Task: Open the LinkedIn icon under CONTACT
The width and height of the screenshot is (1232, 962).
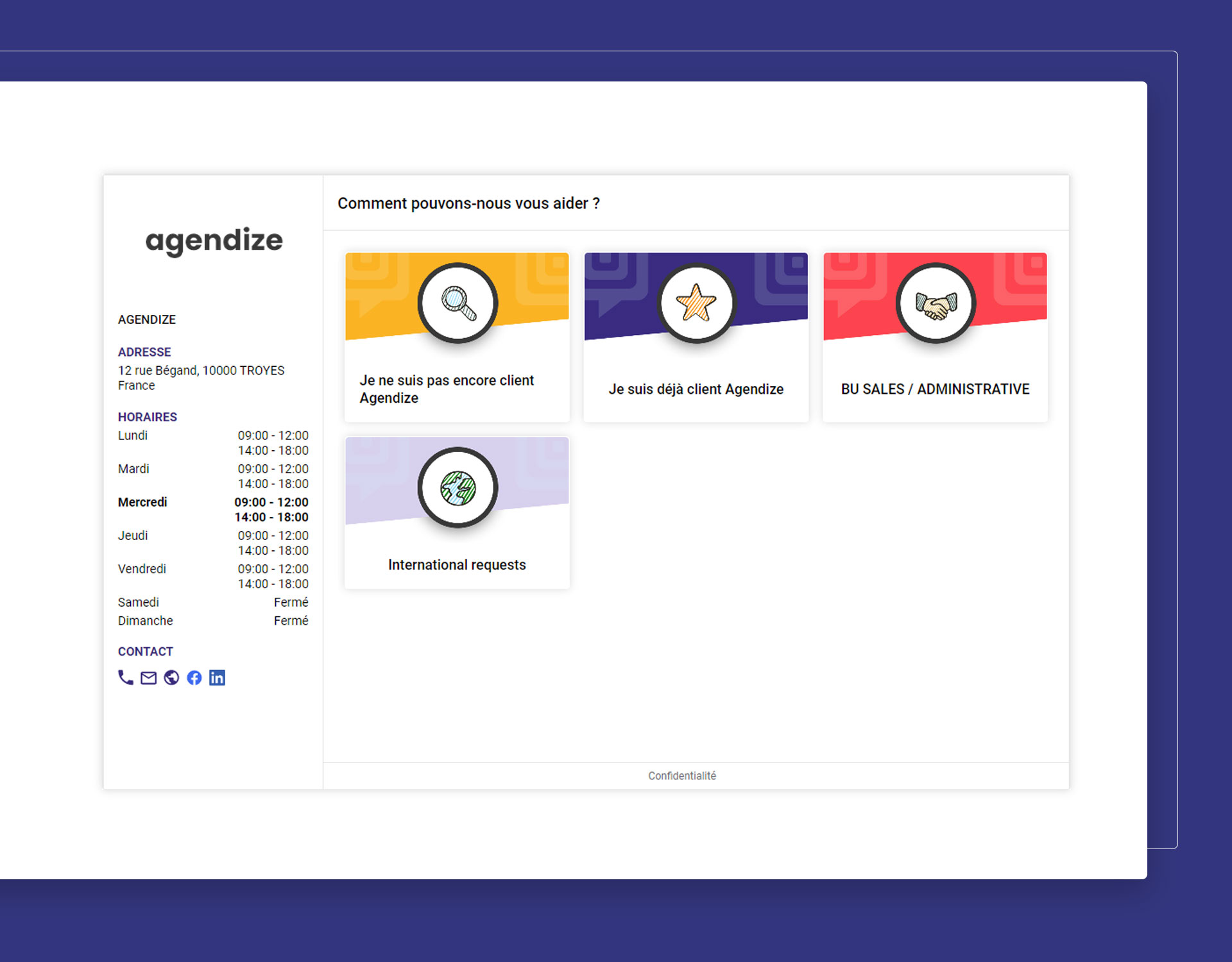Action: coord(218,677)
